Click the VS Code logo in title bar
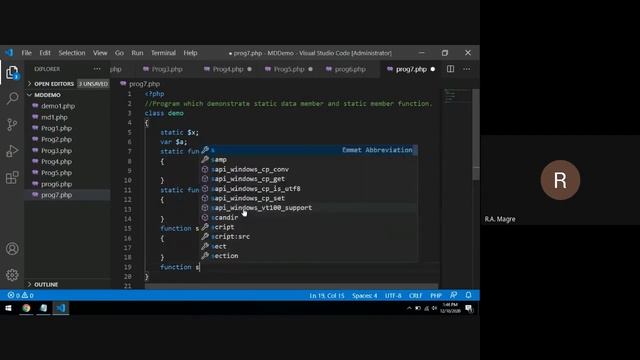The height and width of the screenshot is (360, 640). tap(9, 53)
